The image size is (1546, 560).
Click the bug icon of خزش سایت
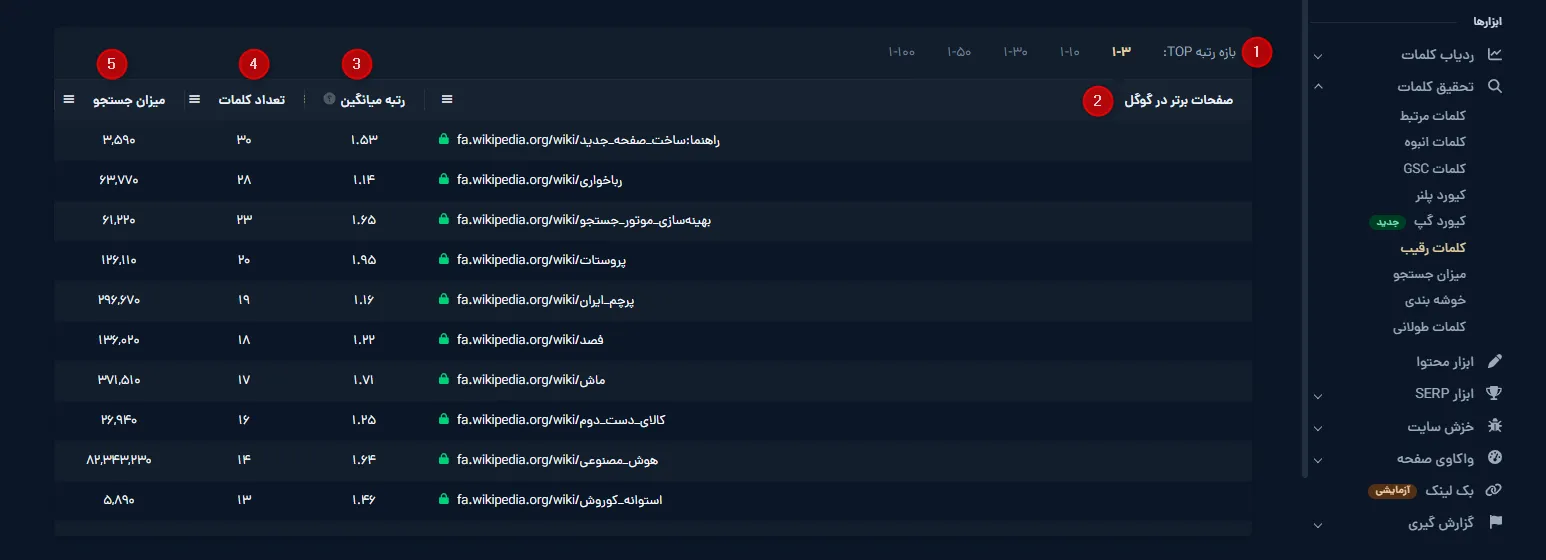(x=1495, y=426)
